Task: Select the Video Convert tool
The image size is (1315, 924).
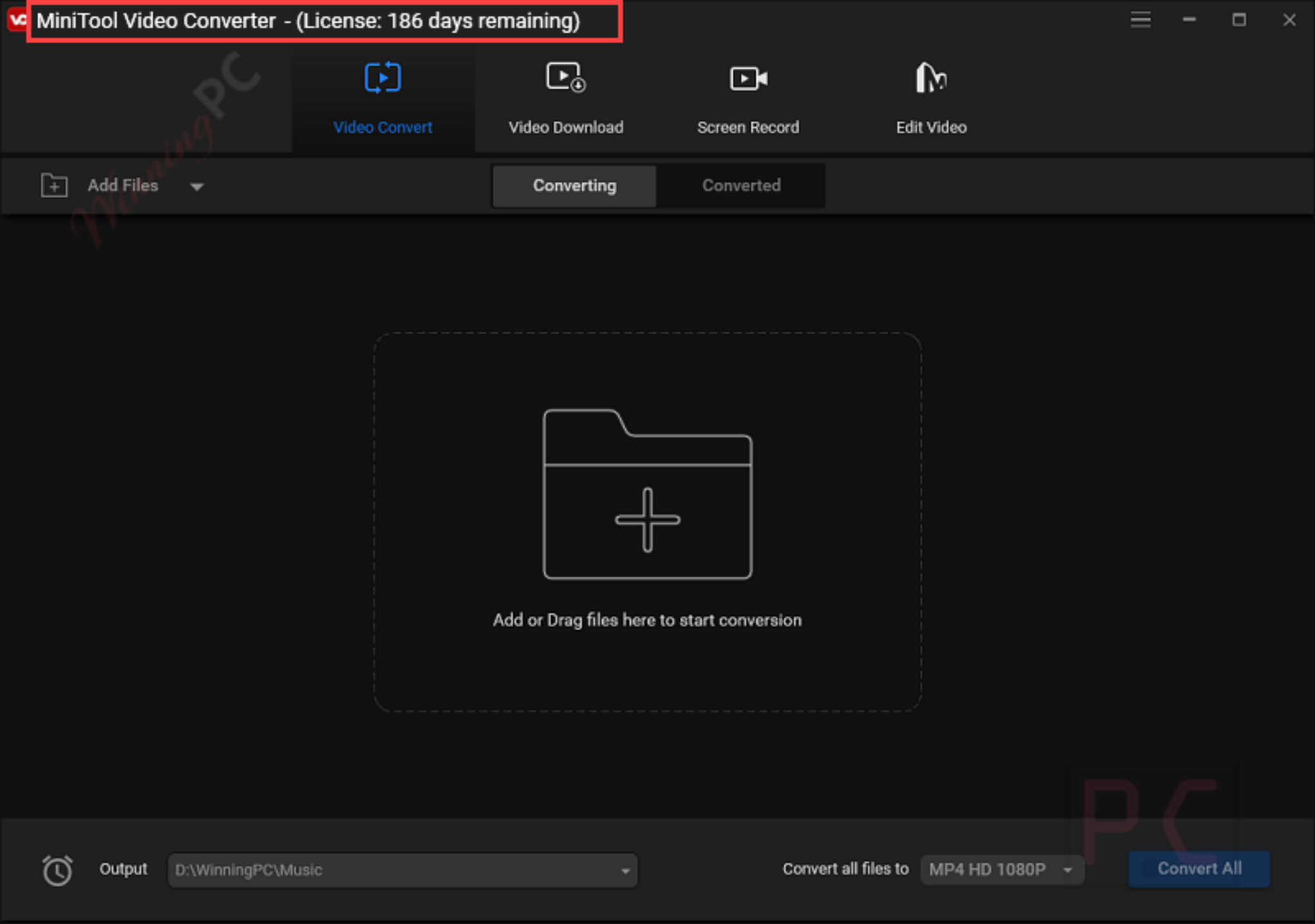Action: pyautogui.click(x=382, y=100)
